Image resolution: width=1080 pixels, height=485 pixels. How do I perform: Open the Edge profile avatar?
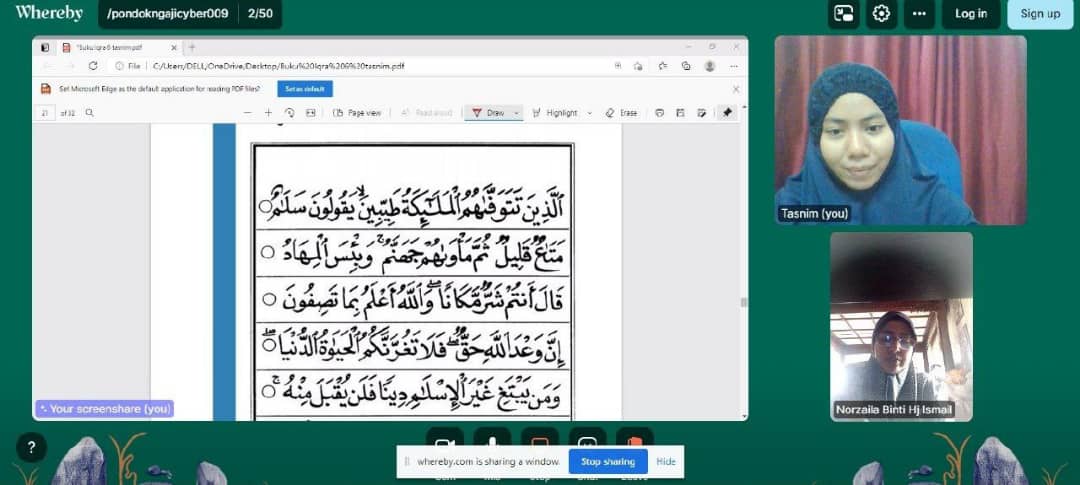click(709, 66)
